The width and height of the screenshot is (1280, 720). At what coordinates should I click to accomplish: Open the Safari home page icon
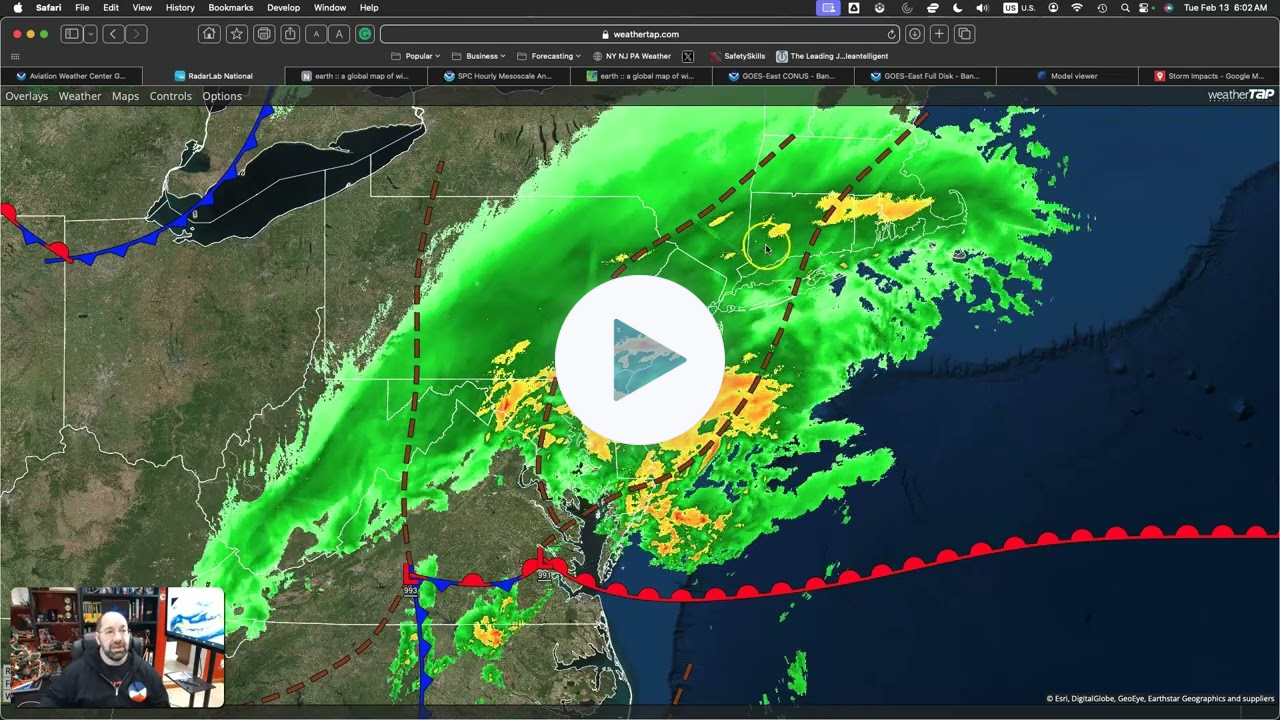(x=209, y=34)
